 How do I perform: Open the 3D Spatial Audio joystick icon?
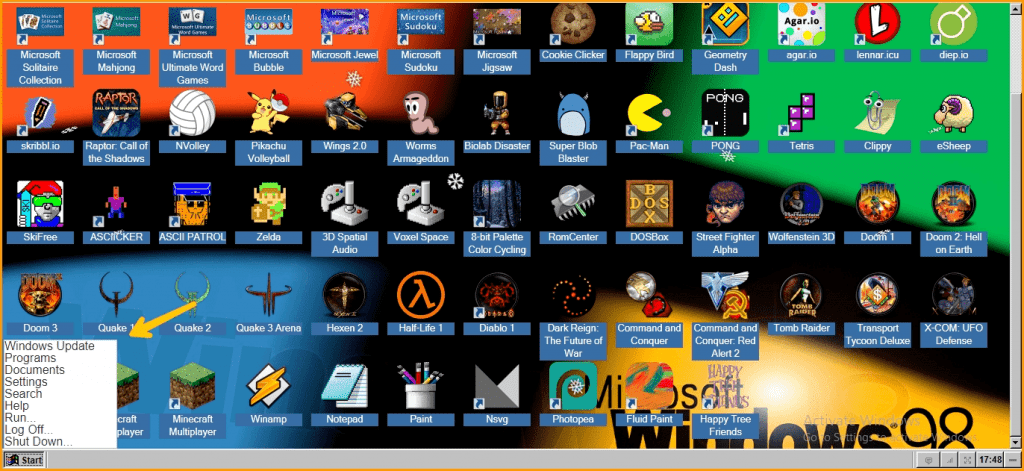click(x=345, y=204)
